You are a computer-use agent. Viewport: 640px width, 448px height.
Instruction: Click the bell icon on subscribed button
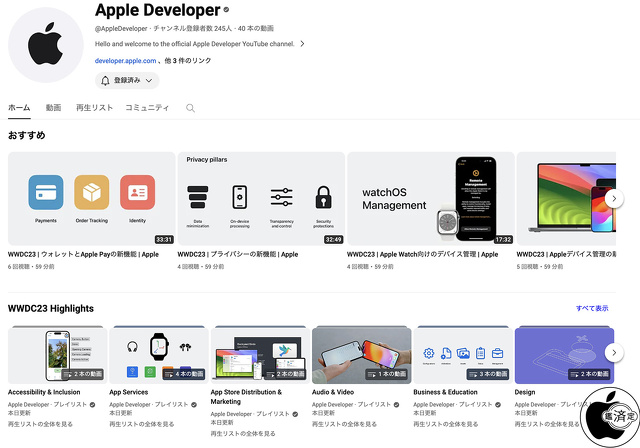click(x=105, y=80)
